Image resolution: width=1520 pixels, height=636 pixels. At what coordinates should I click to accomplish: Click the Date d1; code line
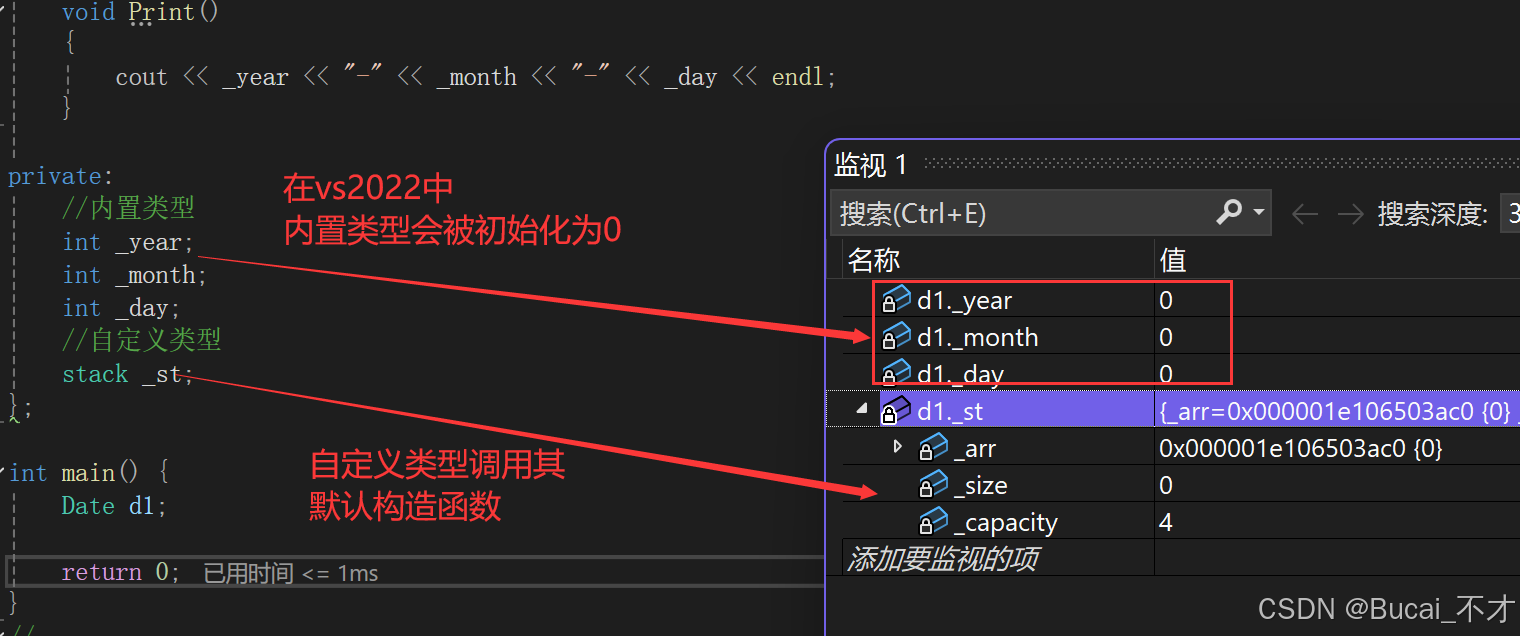(x=114, y=505)
